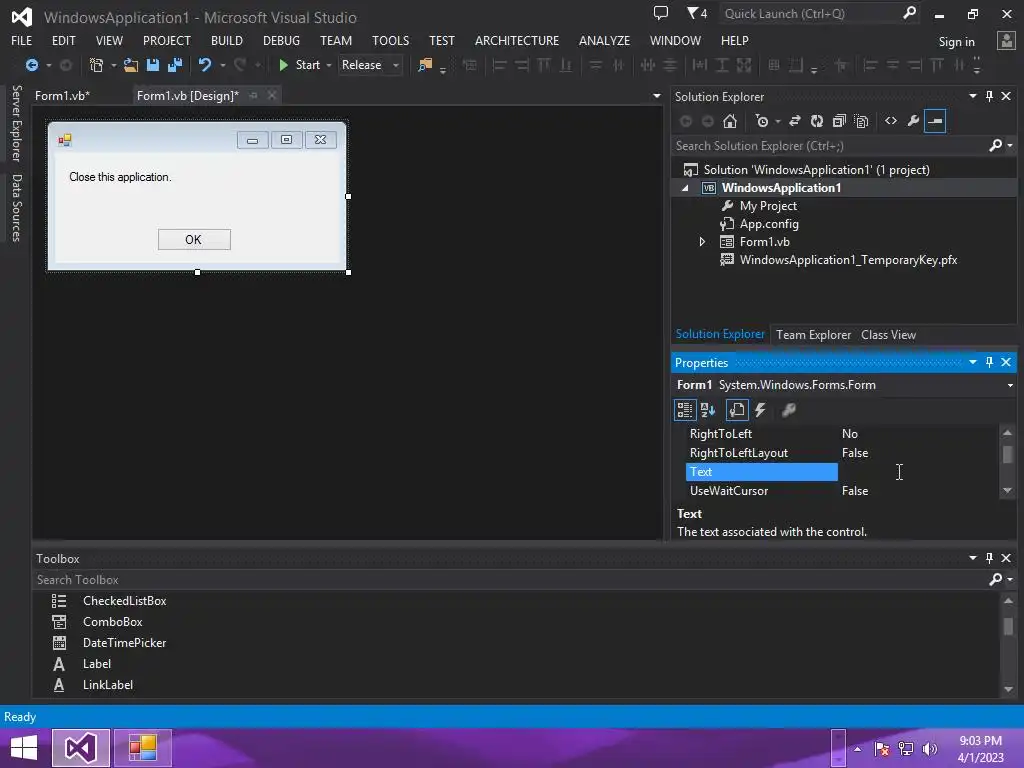1024x768 pixels.
Task: Open Properties wrench in Solution Explorer toolbar
Action: [913, 121]
